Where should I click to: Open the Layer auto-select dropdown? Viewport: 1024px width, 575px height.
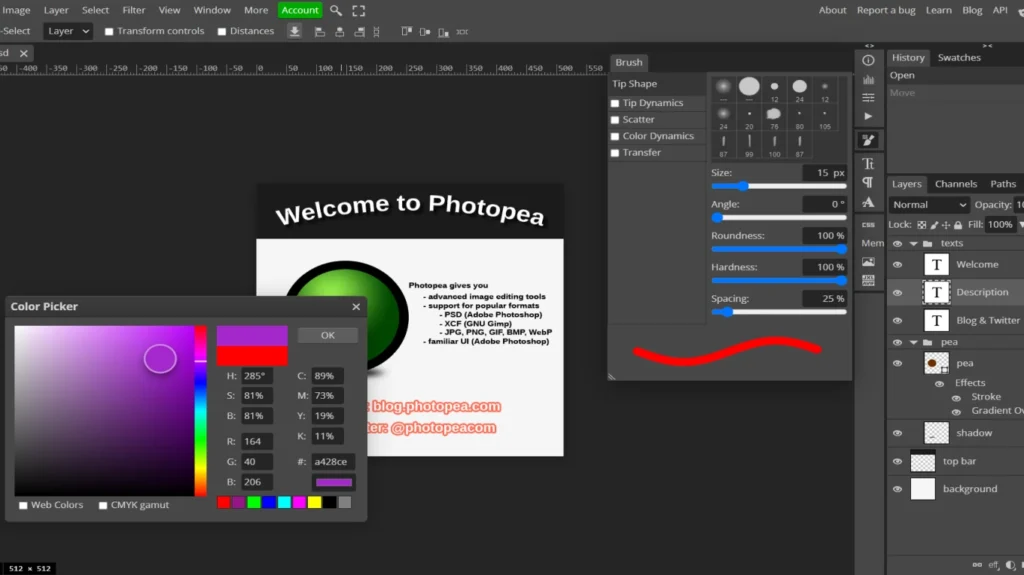point(68,31)
